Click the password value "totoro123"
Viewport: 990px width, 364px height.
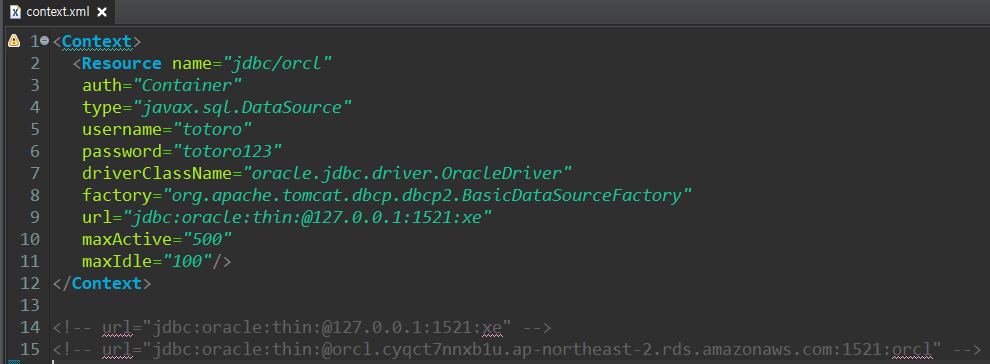[x=227, y=151]
